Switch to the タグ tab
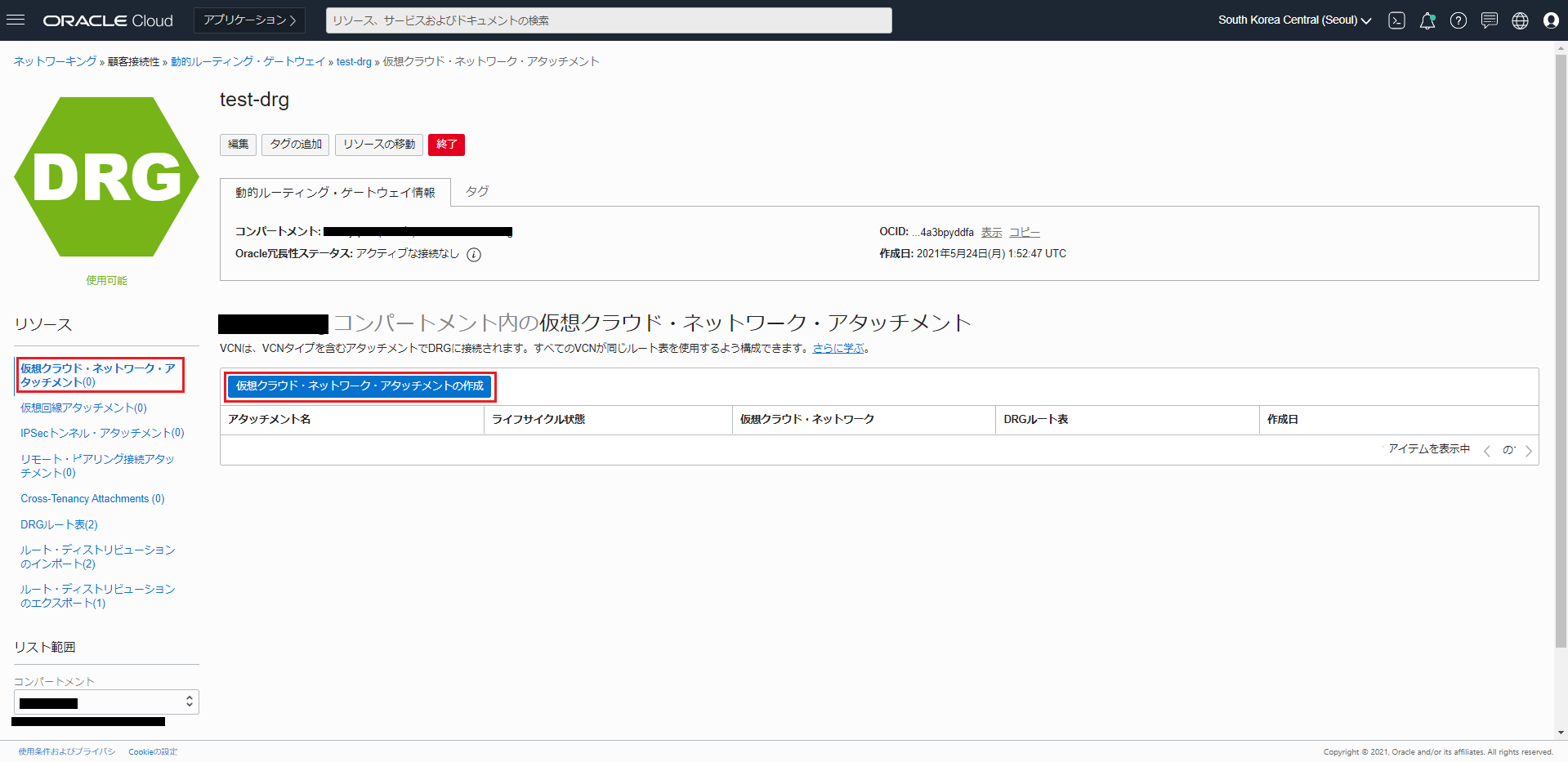 pyautogui.click(x=477, y=191)
